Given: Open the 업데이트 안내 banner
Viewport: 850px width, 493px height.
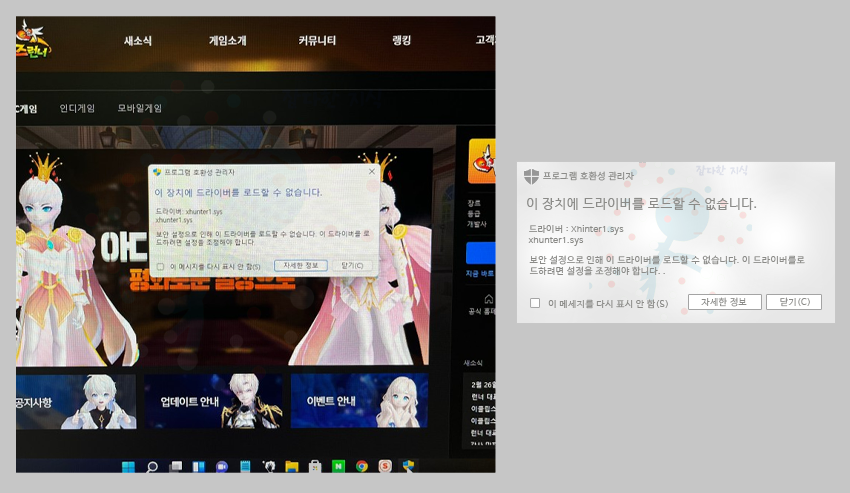Looking at the screenshot, I should click(213, 401).
